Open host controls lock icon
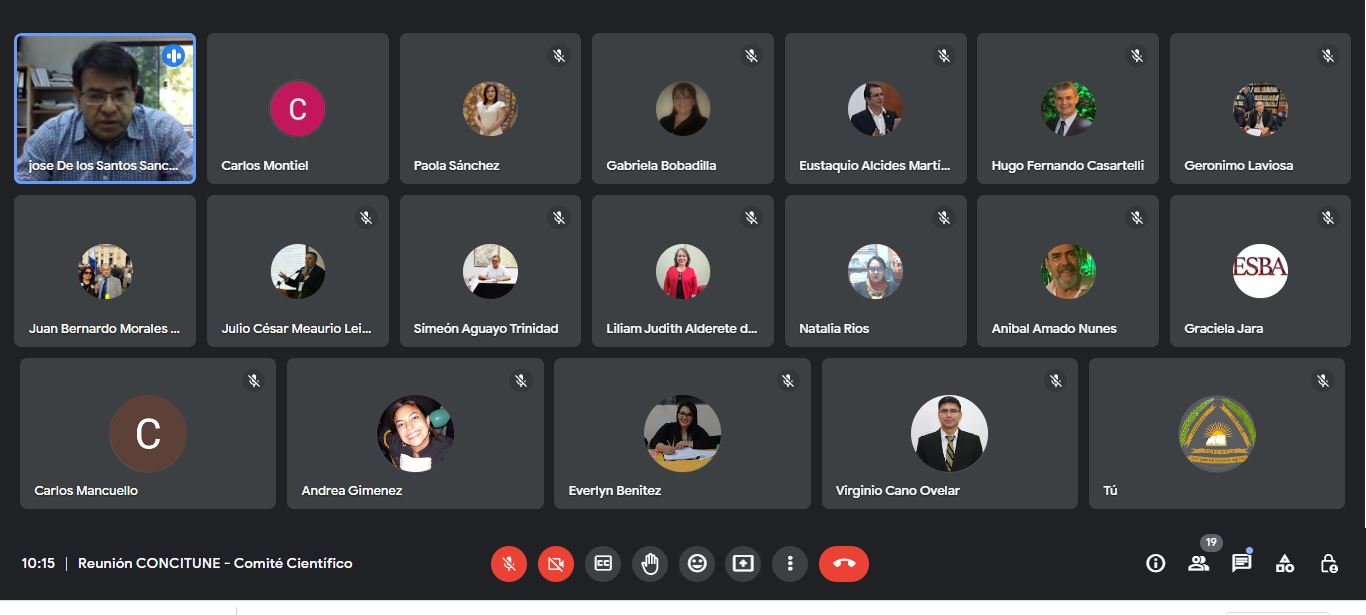1366x615 pixels. pos(1329,563)
